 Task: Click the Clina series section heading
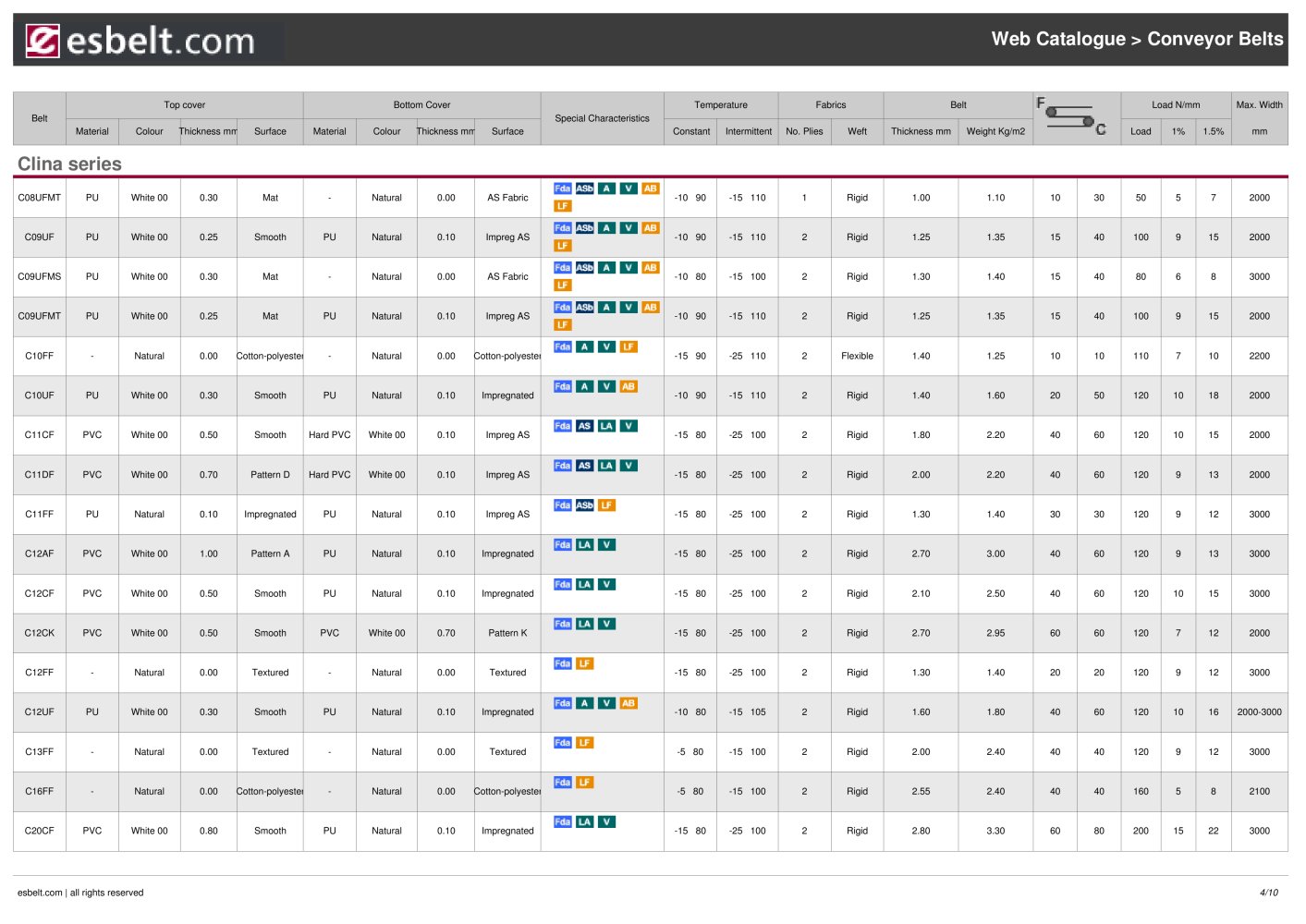point(69,164)
